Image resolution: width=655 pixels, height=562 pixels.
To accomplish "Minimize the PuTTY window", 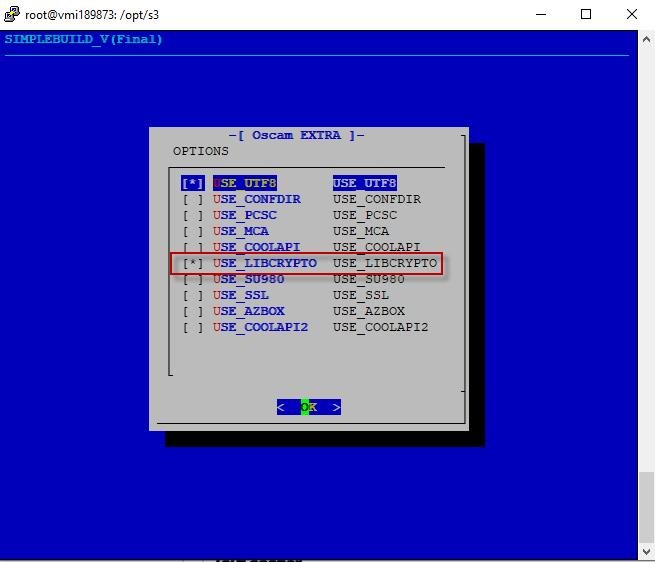I will pyautogui.click(x=541, y=14).
